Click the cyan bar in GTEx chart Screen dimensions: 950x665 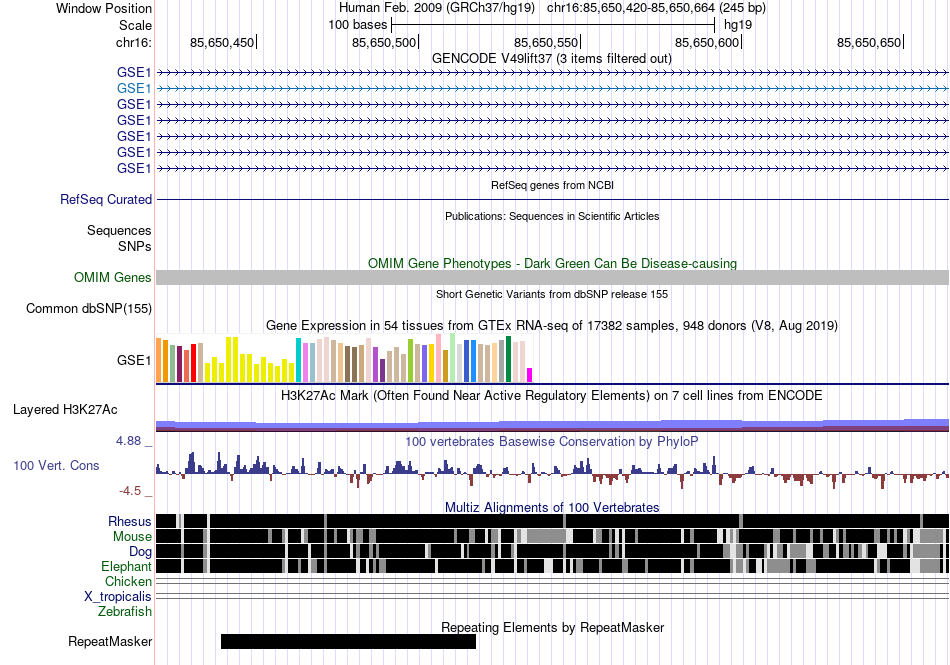298,360
